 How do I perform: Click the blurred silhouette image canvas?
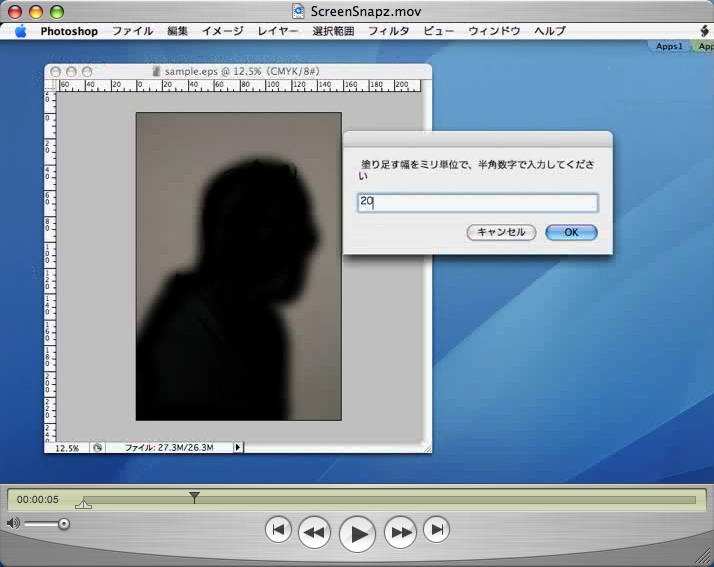click(239, 266)
